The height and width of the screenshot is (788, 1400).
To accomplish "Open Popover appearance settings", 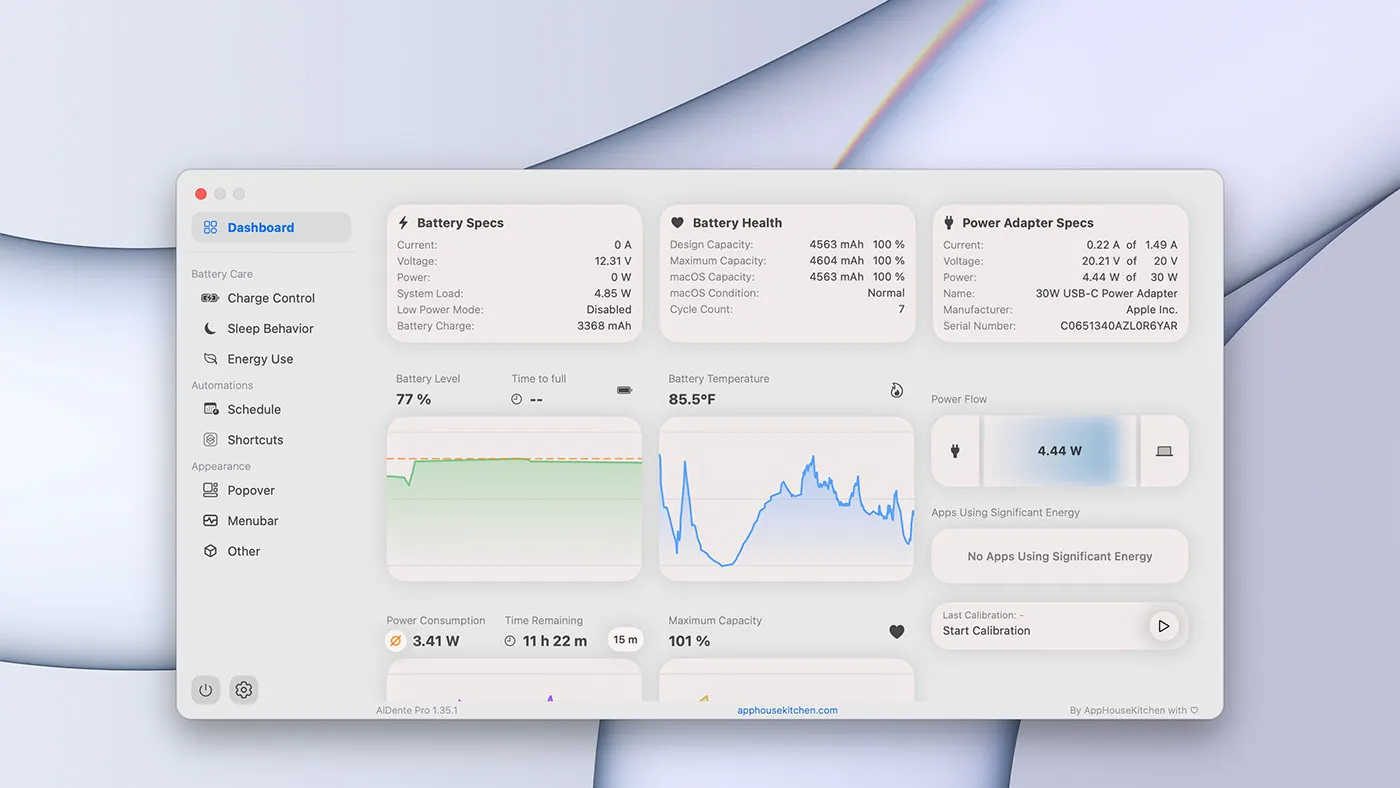I will pos(251,490).
